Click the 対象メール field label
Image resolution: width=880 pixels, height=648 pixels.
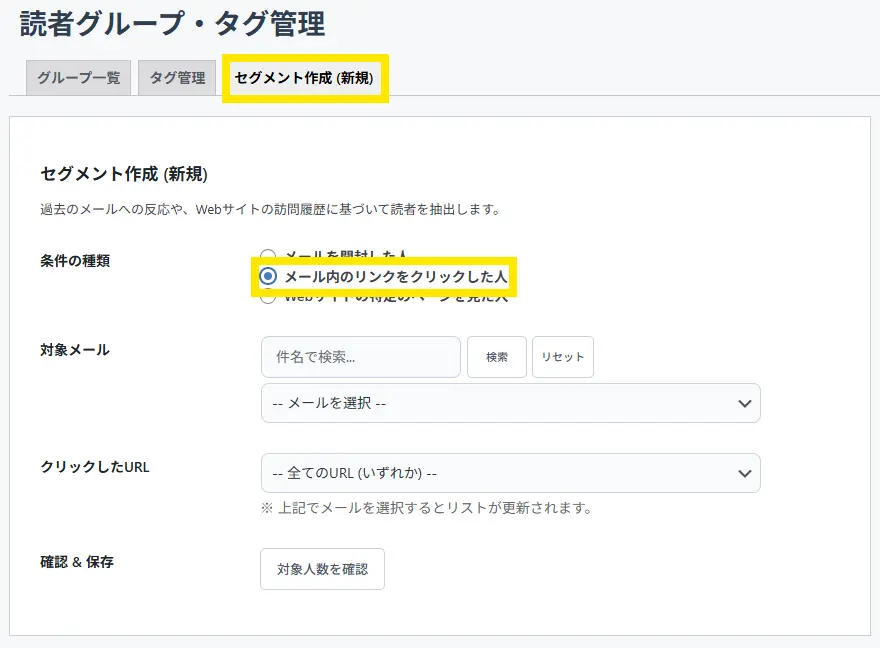[x=75, y=350]
